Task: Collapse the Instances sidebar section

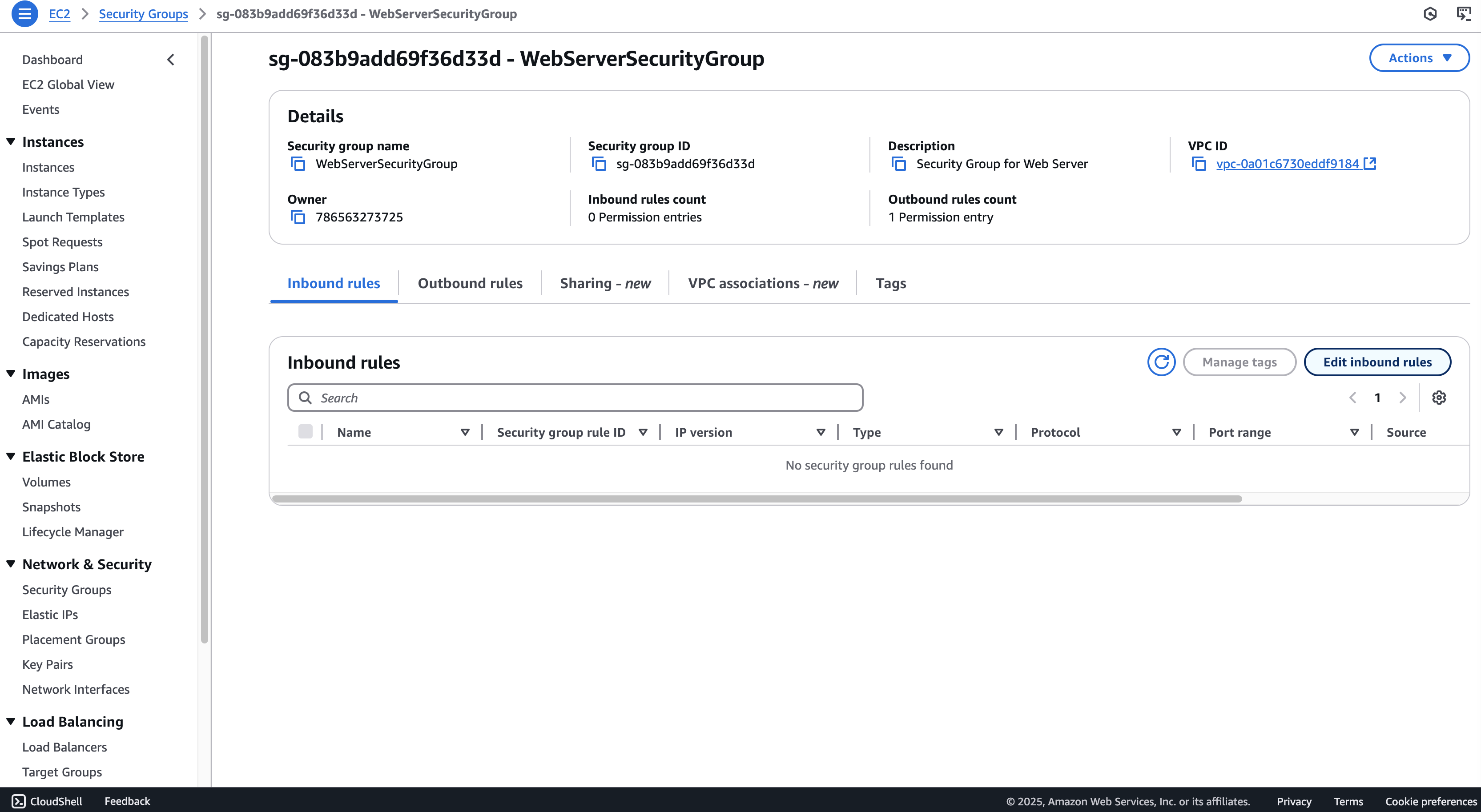Action: 11,141
